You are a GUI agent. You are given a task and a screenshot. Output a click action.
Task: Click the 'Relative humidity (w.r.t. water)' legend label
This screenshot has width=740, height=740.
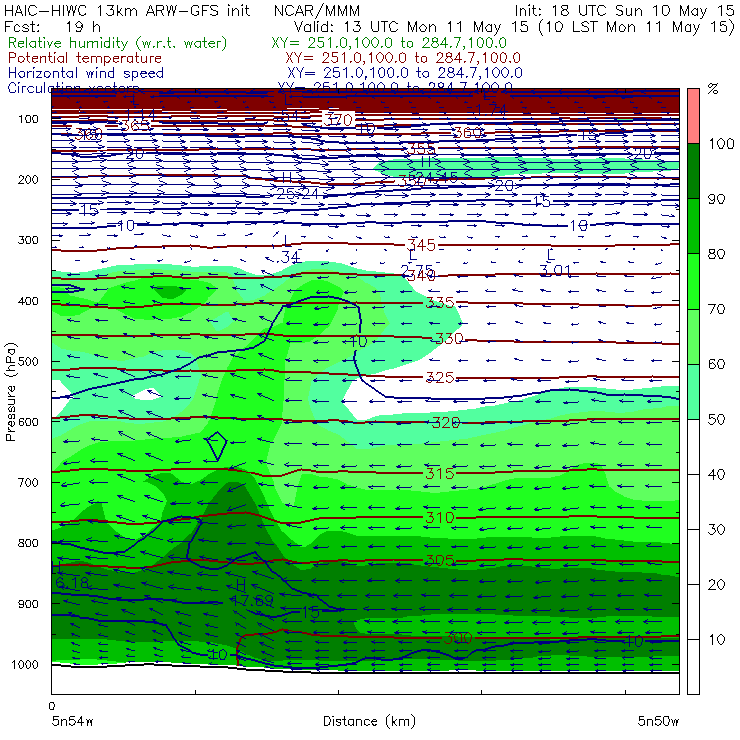[x=118, y=43]
